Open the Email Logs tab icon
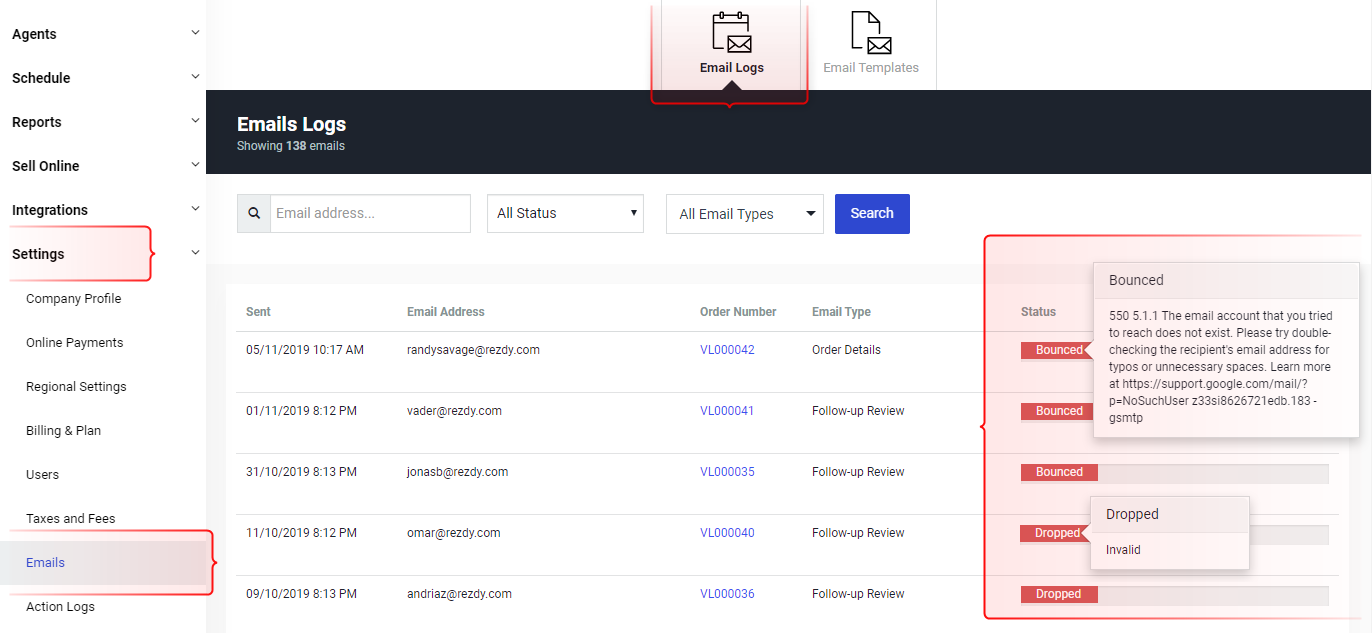 (732, 32)
